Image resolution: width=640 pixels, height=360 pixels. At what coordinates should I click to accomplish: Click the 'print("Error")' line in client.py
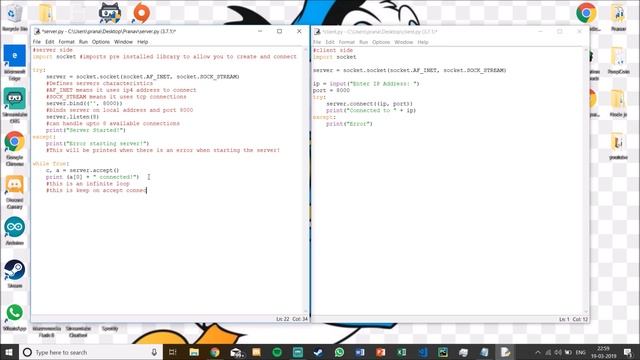click(x=349, y=124)
